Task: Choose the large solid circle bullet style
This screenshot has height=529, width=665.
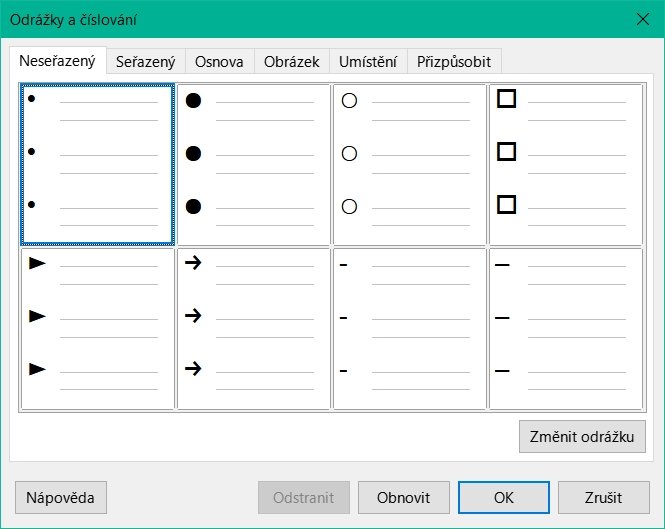Action: [x=254, y=164]
